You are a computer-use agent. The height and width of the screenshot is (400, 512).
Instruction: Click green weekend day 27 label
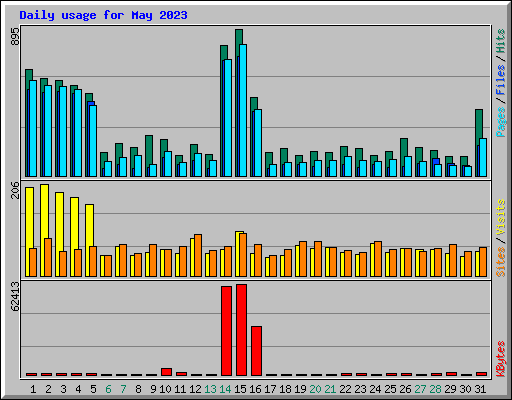[420, 389]
